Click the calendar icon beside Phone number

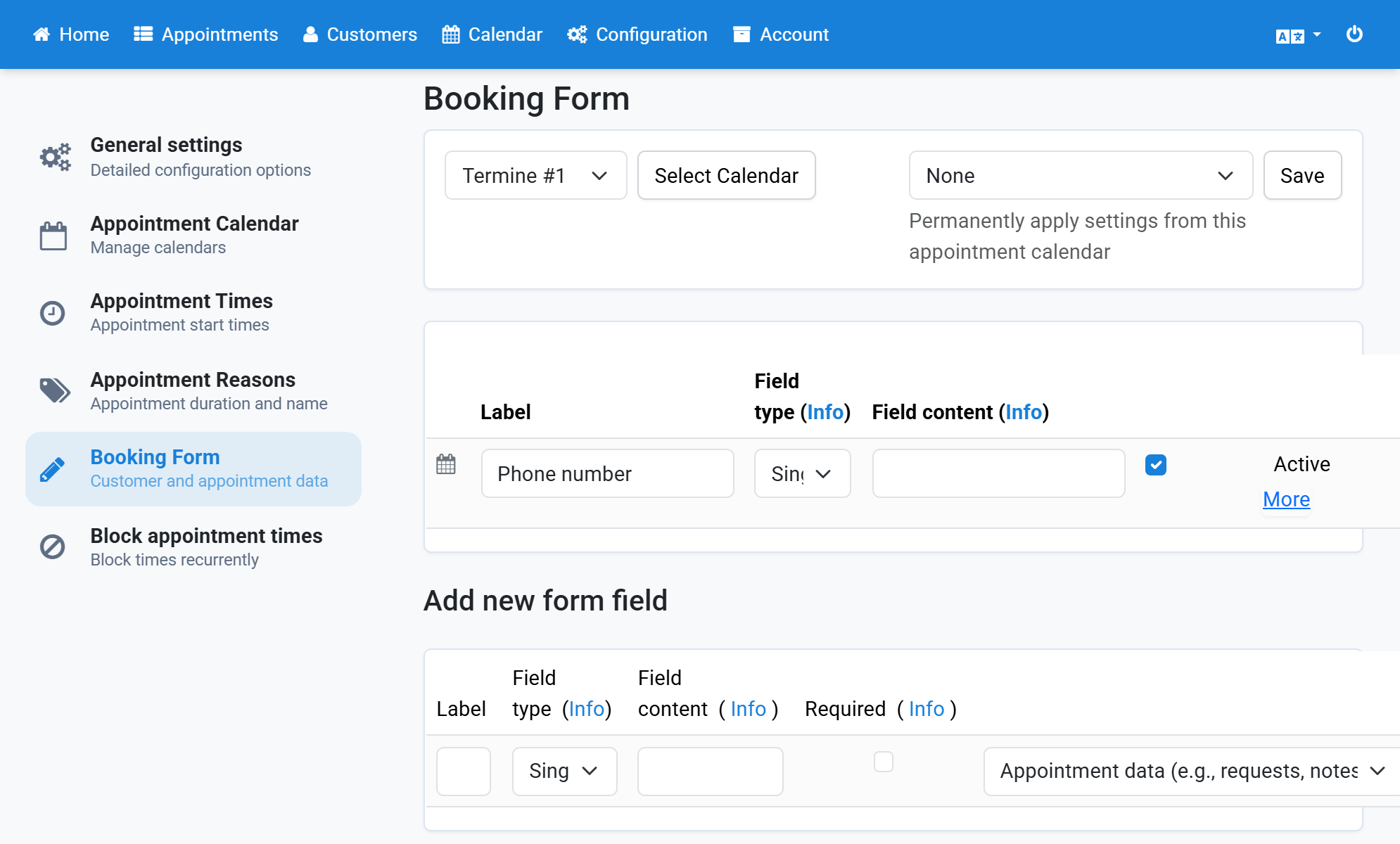tap(446, 464)
